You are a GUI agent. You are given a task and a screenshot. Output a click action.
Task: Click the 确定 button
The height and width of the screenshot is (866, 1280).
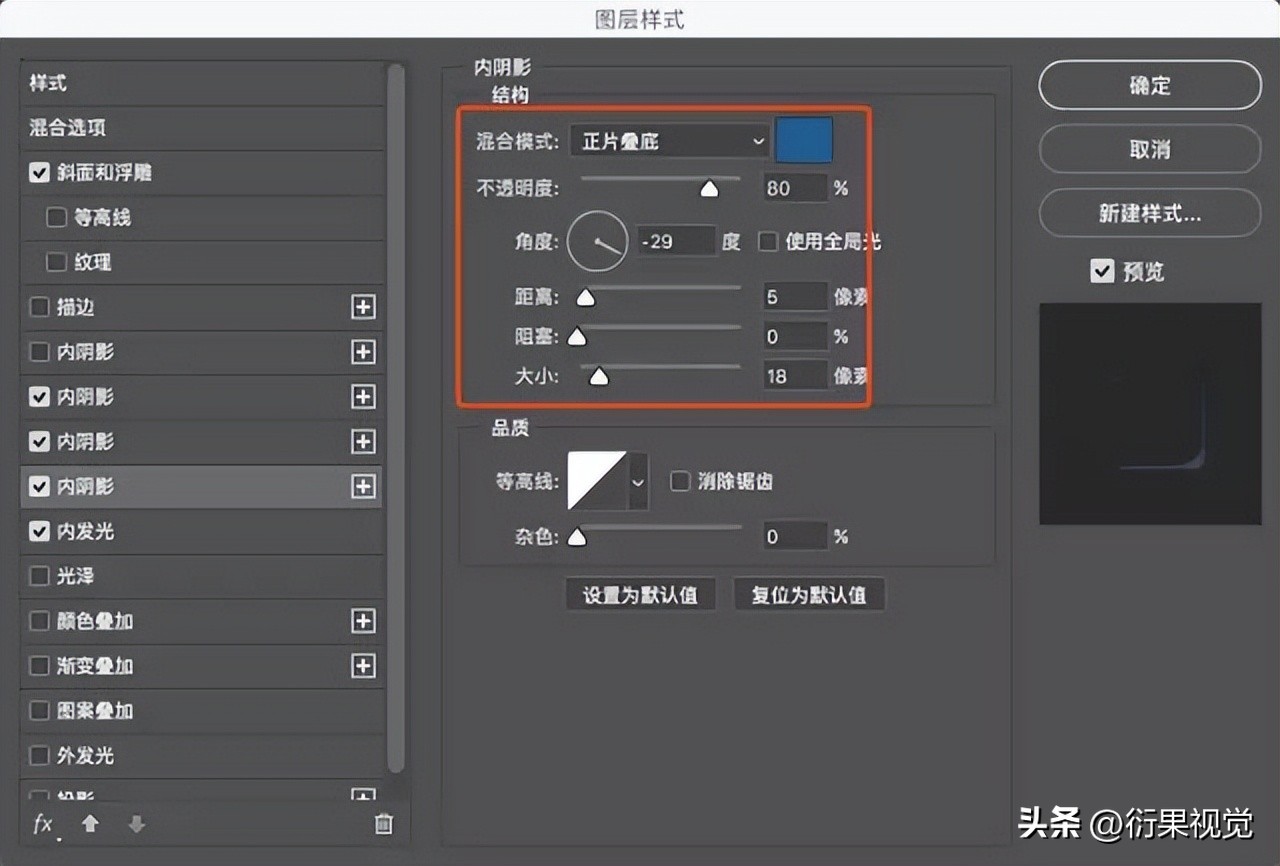click(1149, 85)
